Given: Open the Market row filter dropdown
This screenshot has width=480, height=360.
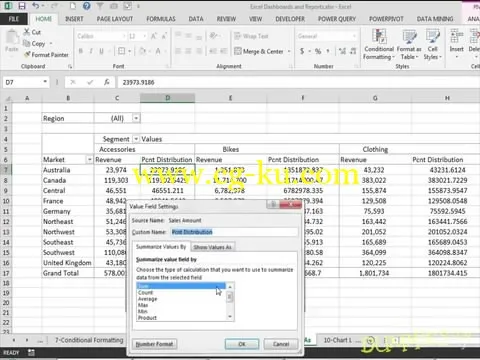Looking at the screenshot, I should click(x=89, y=159).
